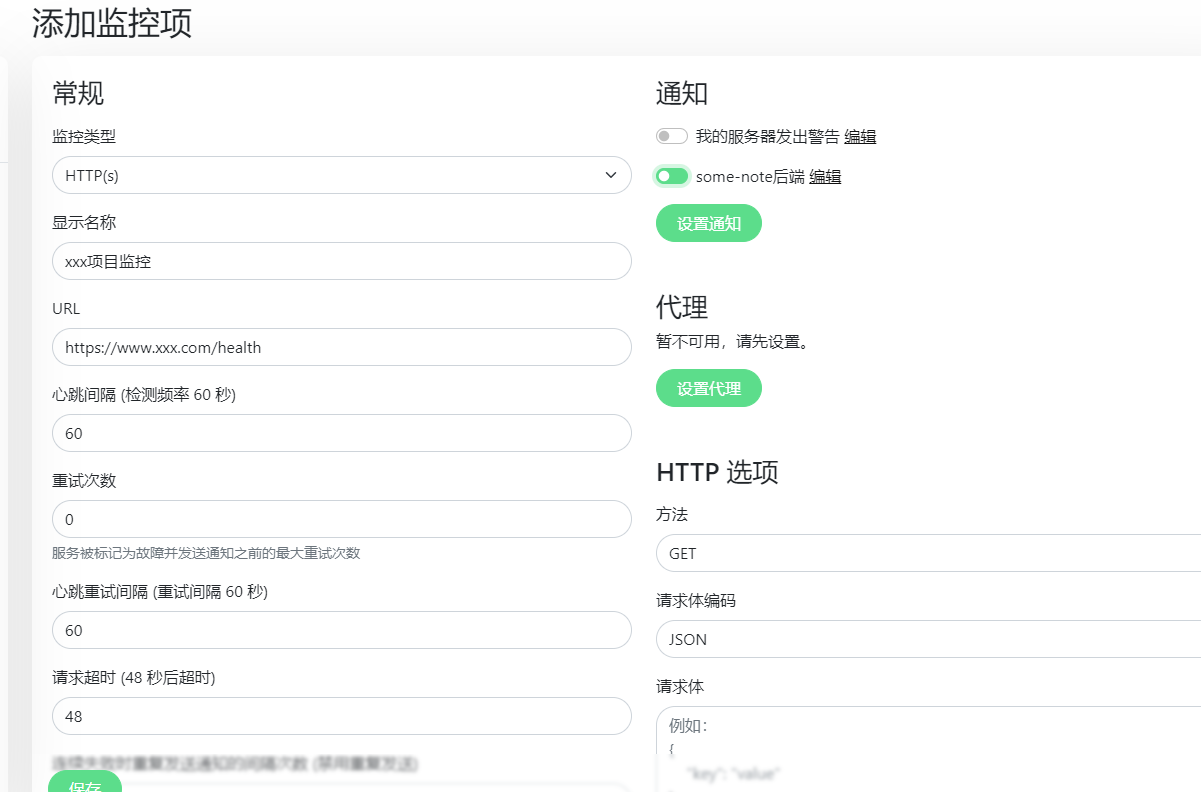The image size is (1201, 792).
Task: Click the 添加监控项 page heading
Action: coord(112,24)
